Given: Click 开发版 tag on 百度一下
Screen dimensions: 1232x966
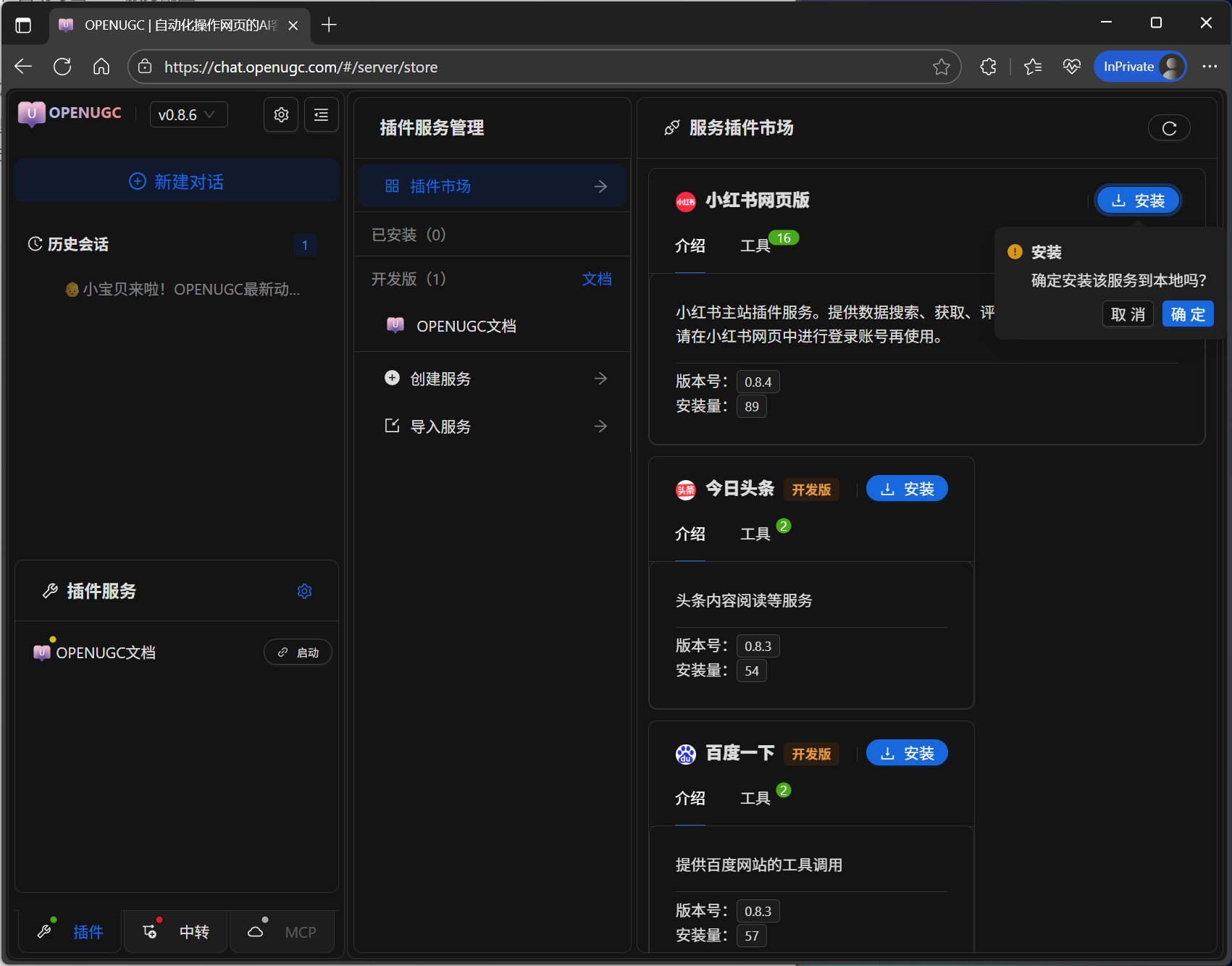Looking at the screenshot, I should [811, 755].
